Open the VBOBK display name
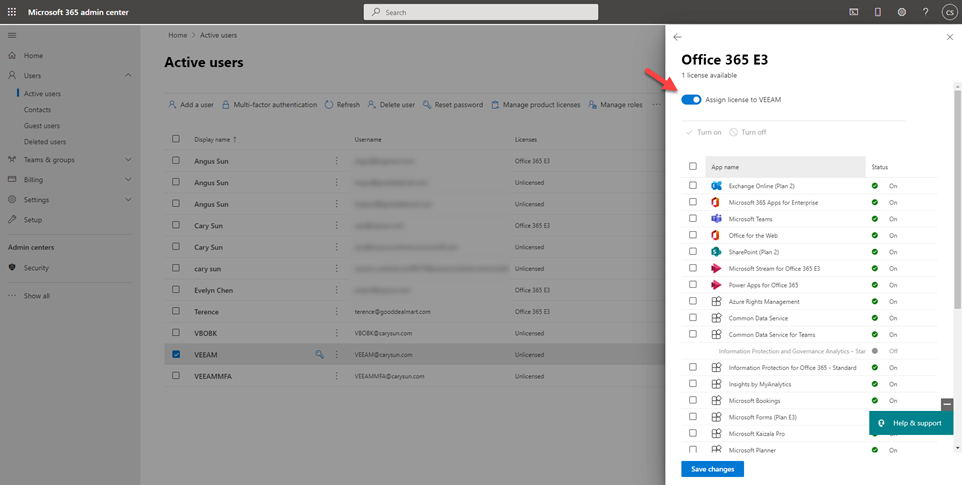This screenshot has height=485, width=962. [206, 333]
